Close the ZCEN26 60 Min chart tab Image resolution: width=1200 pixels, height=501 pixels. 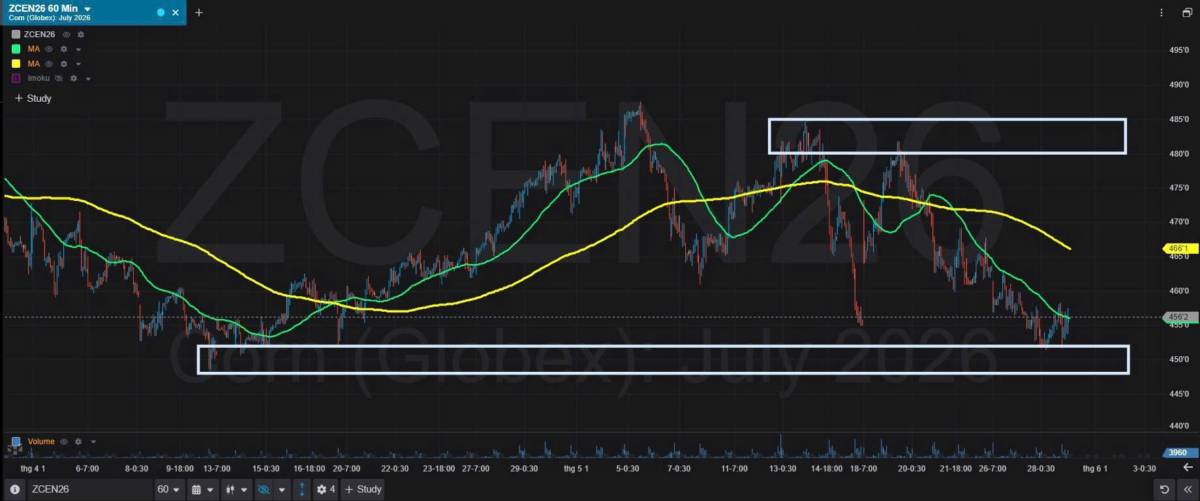coord(176,12)
